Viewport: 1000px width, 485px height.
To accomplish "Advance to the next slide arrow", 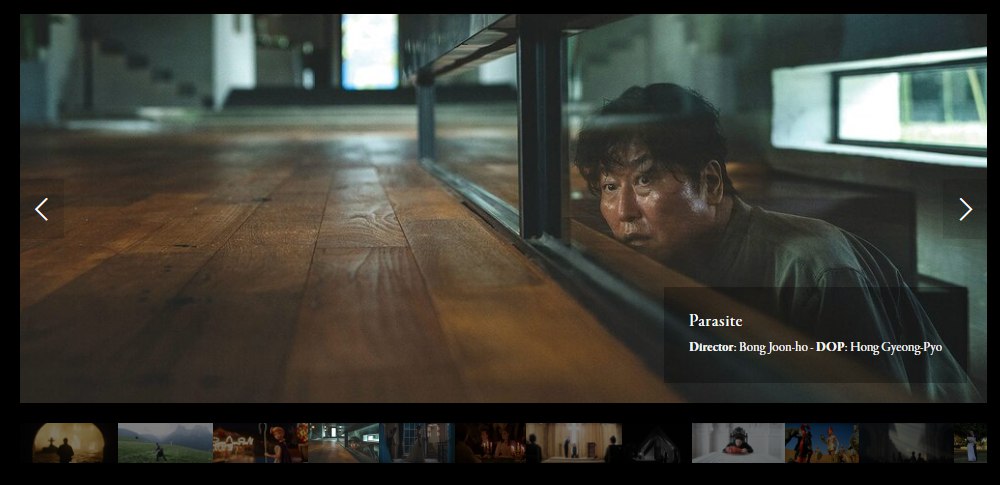I will coord(965,209).
